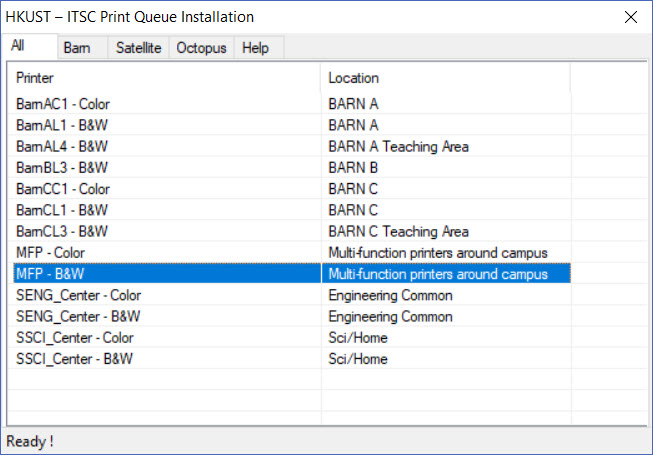Select BarnCL3 - B&W printer entry
The width and height of the screenshot is (653, 455).
(x=62, y=231)
